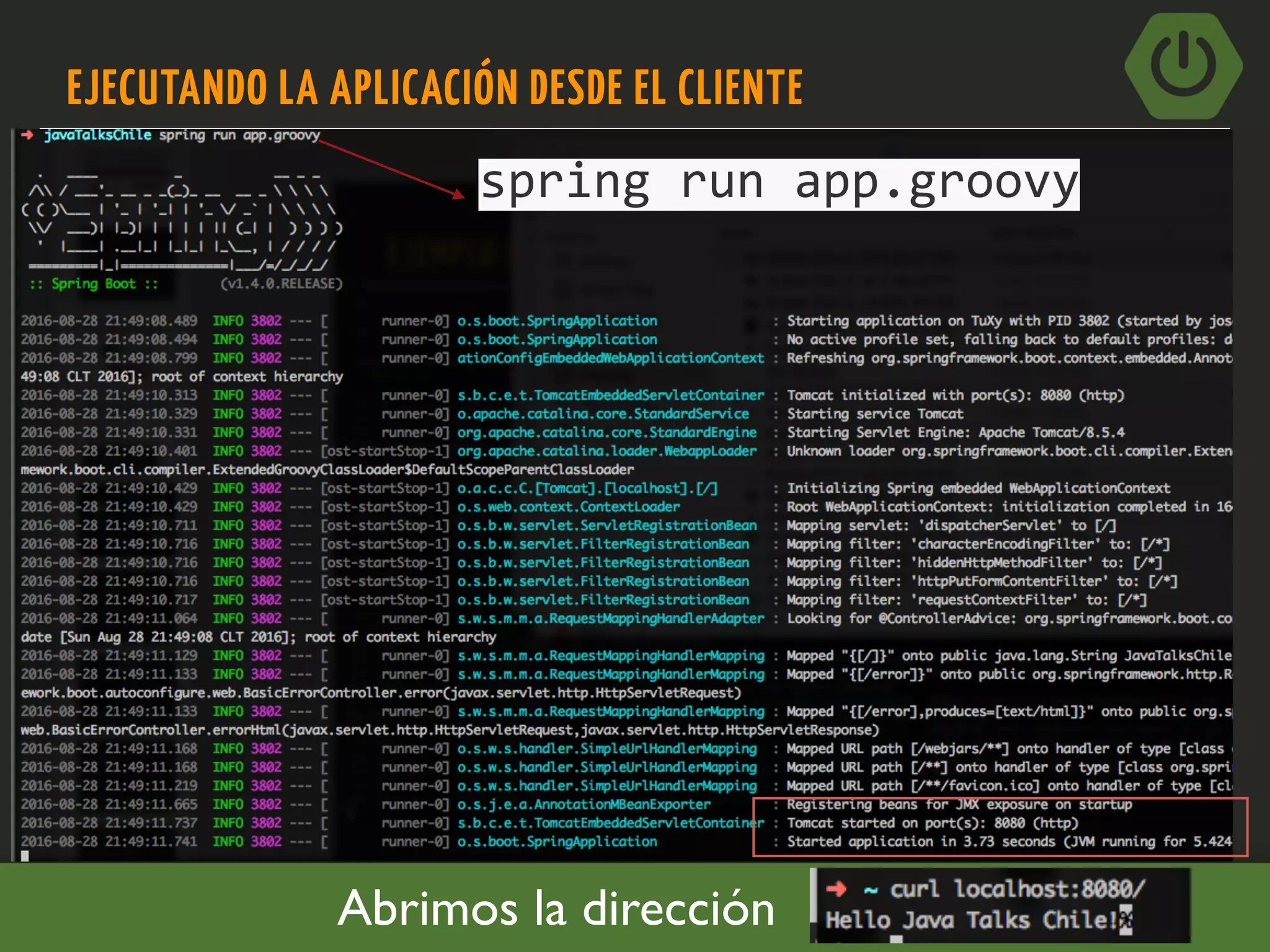Screen dimensions: 1270x952
Task: Click 'Tomcat initialized with port(s): 8080 (http)'
Action: point(956,395)
